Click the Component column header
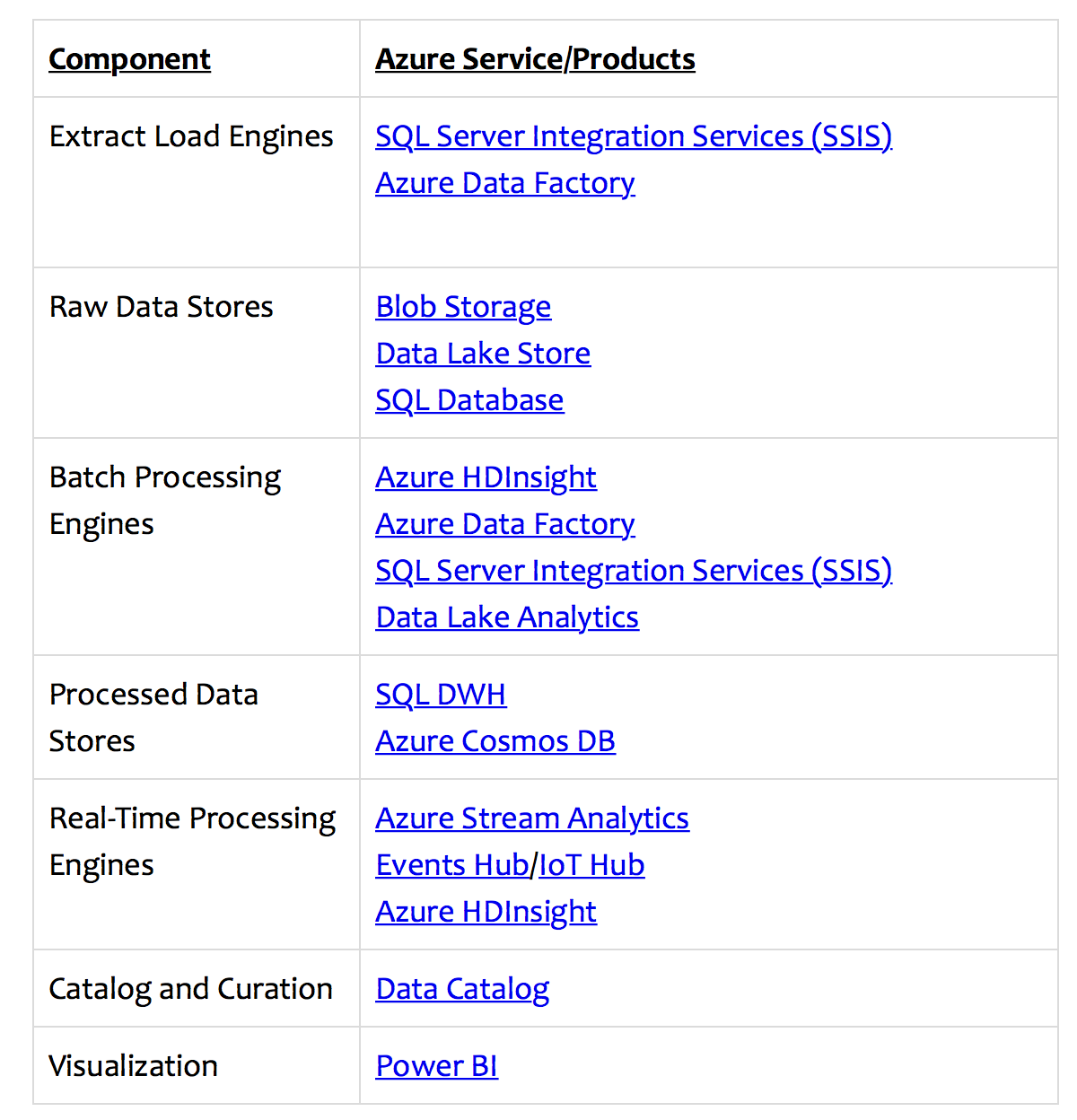Viewport: 1077px width, 1120px height. (x=129, y=58)
